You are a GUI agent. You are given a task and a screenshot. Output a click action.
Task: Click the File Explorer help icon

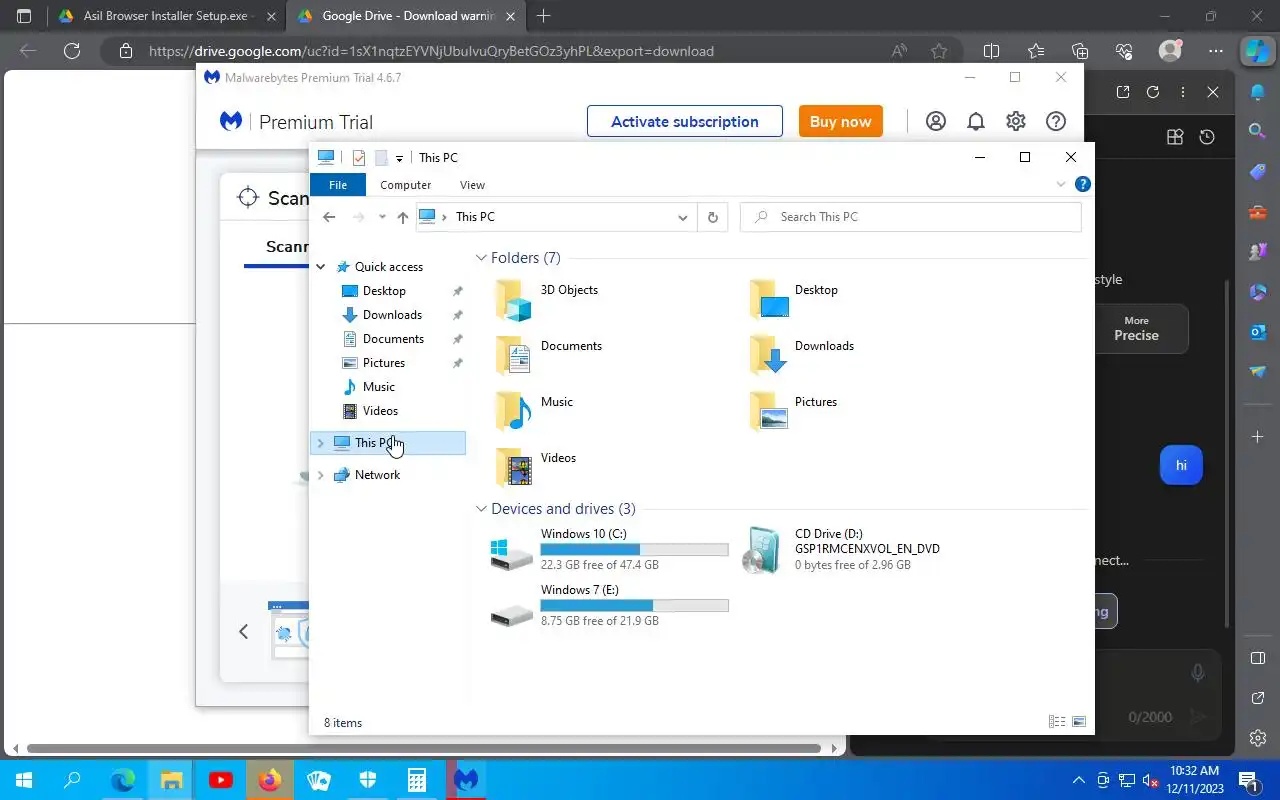[x=1082, y=184]
